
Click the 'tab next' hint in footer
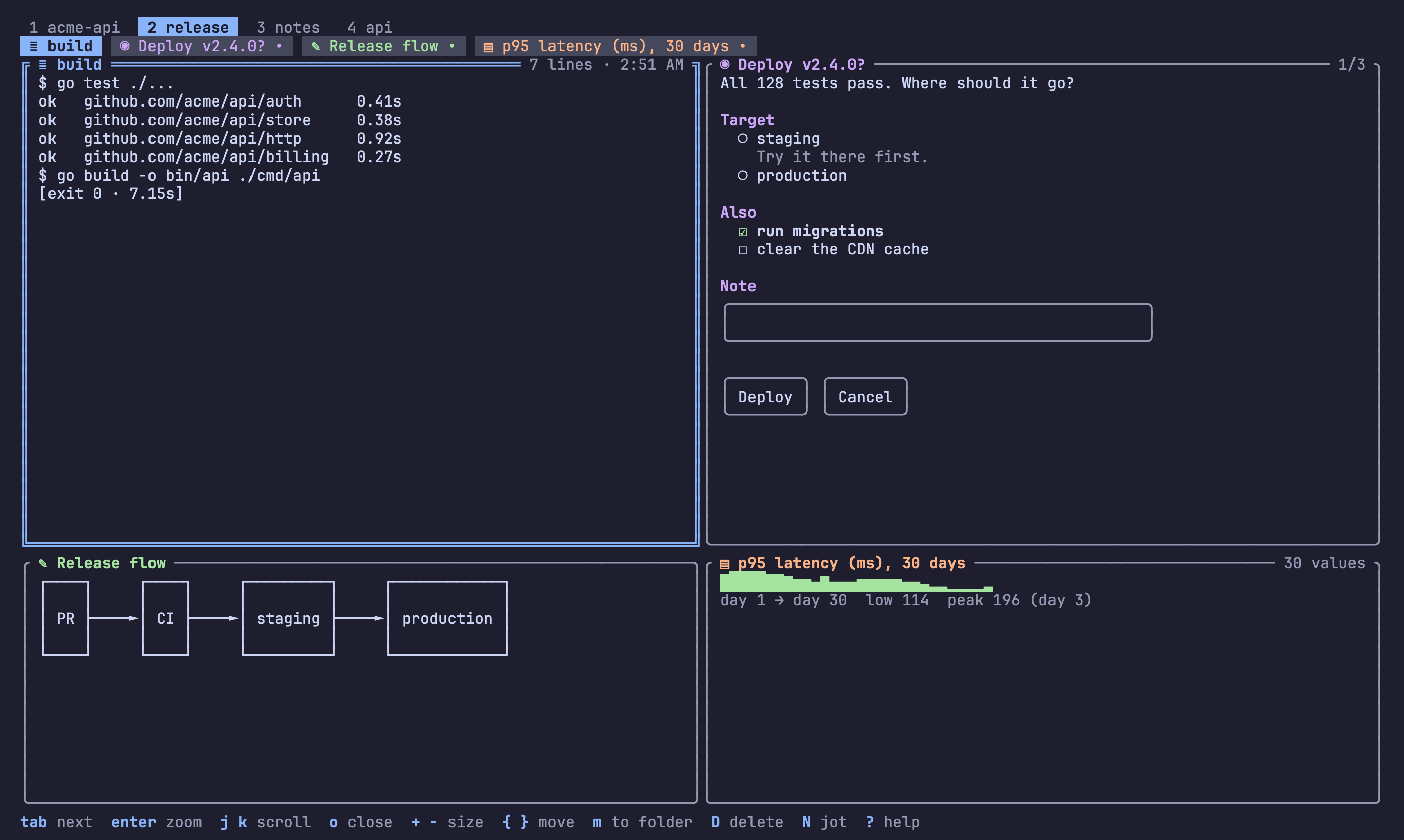(57, 822)
